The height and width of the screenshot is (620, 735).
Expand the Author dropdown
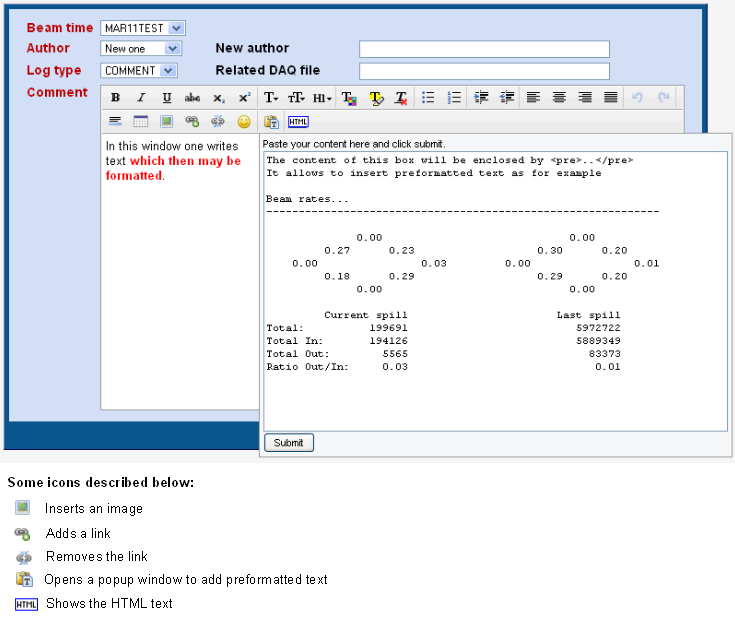[x=141, y=48]
